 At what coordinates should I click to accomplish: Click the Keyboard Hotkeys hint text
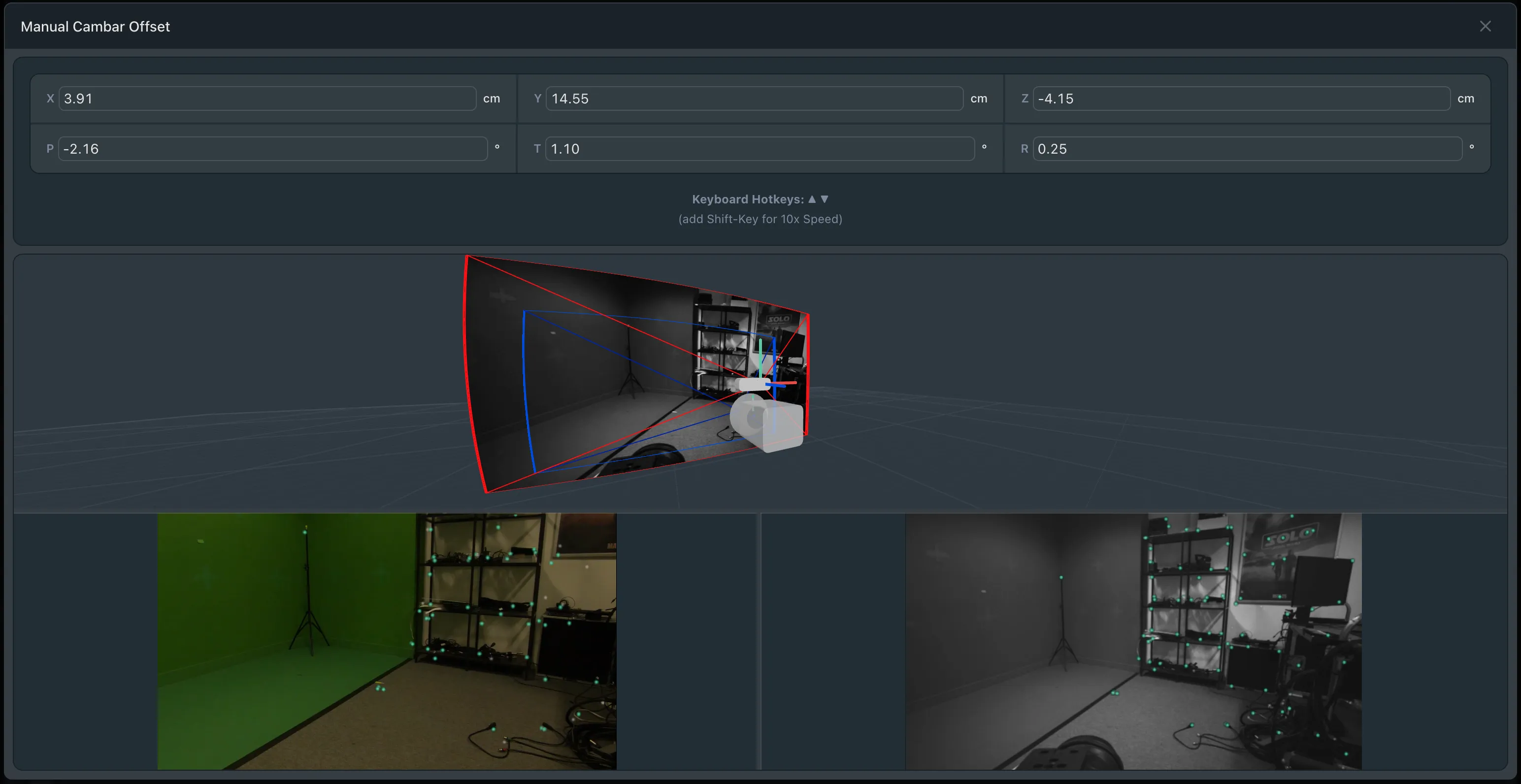click(760, 199)
